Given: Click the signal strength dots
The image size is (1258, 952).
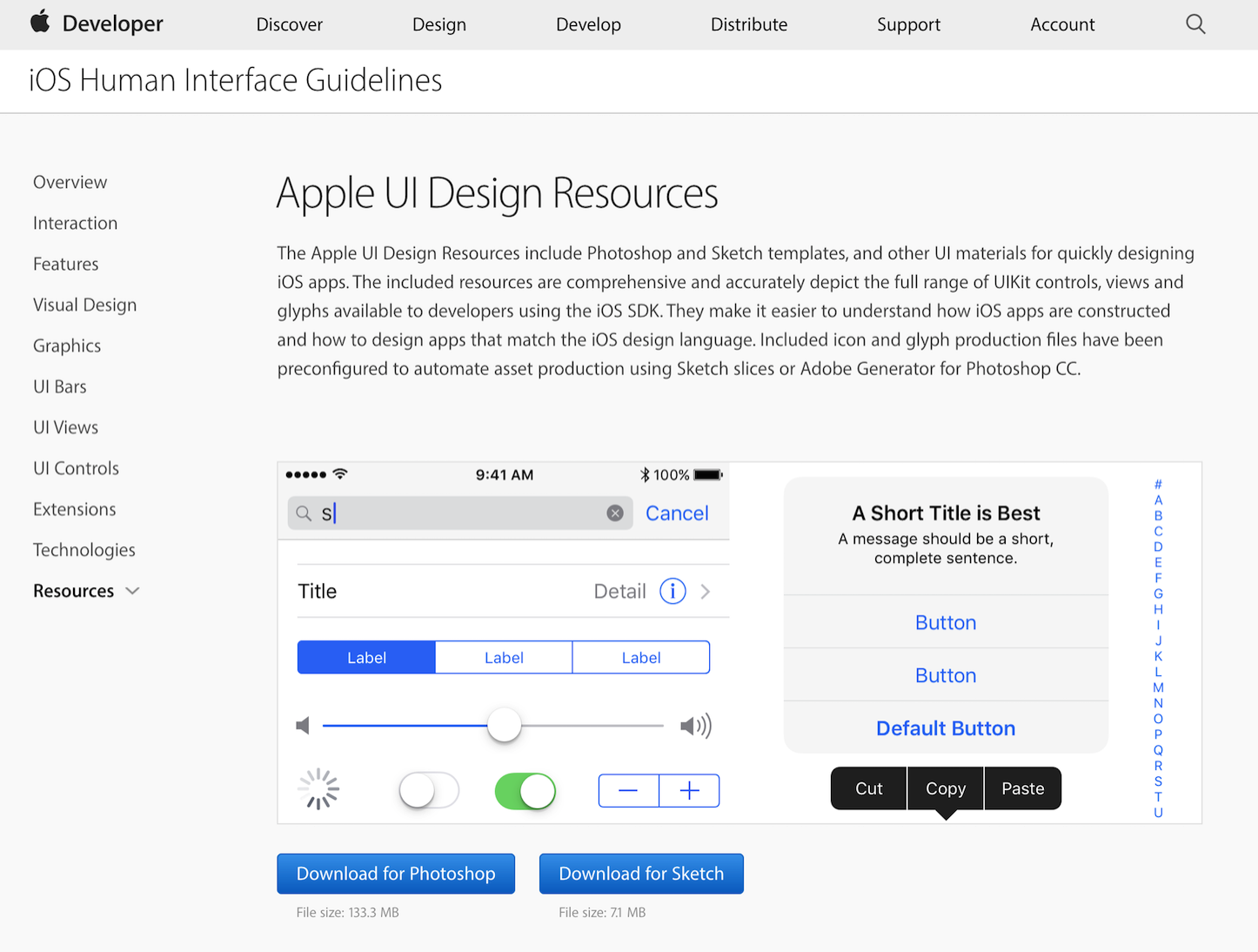Looking at the screenshot, I should pyautogui.click(x=305, y=474).
